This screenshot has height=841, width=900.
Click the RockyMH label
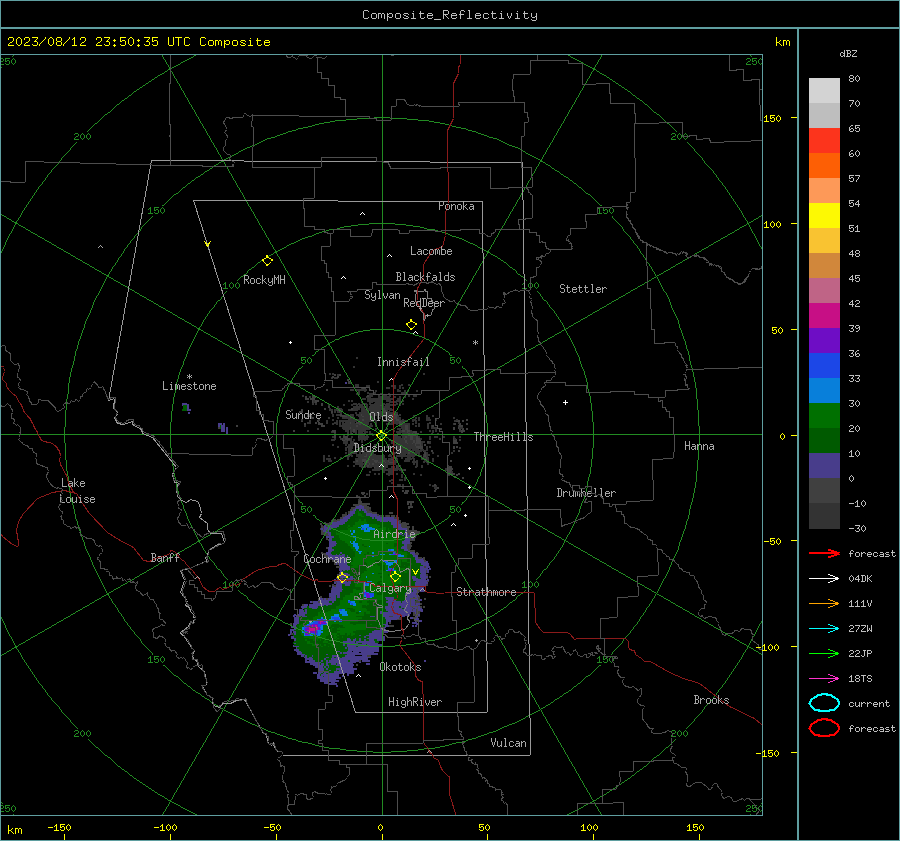pyautogui.click(x=264, y=280)
